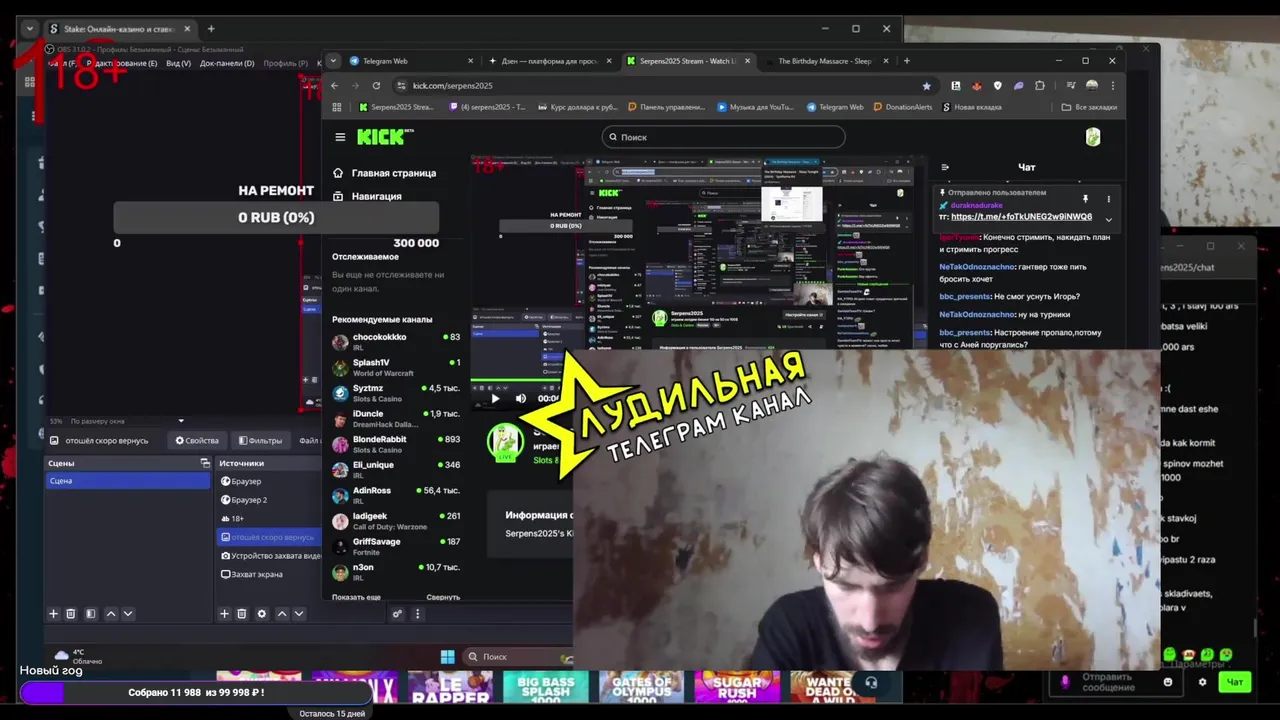Click green Чат send button
Viewport: 1280px width, 720px height.
point(1235,682)
